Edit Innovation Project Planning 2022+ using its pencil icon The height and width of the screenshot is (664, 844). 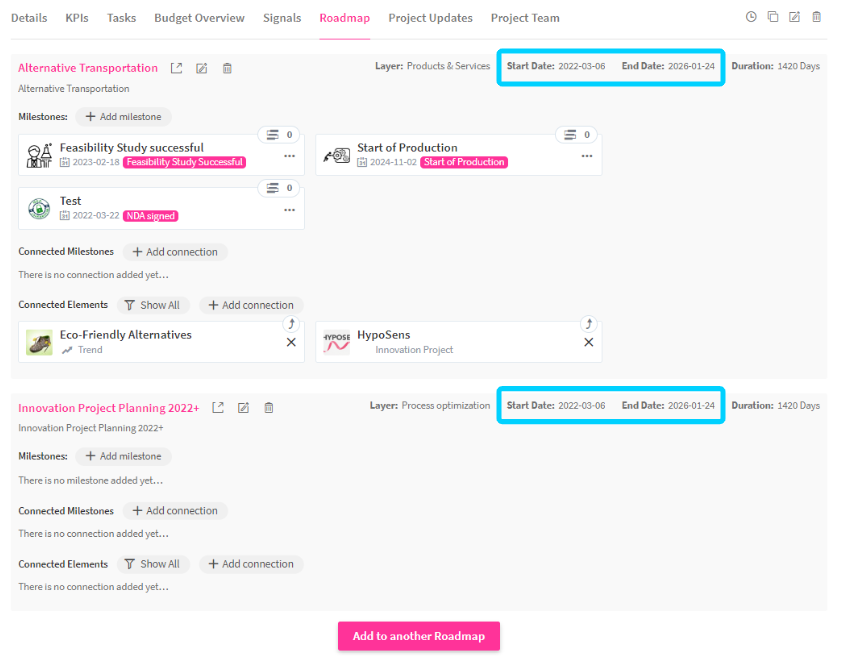(243, 407)
